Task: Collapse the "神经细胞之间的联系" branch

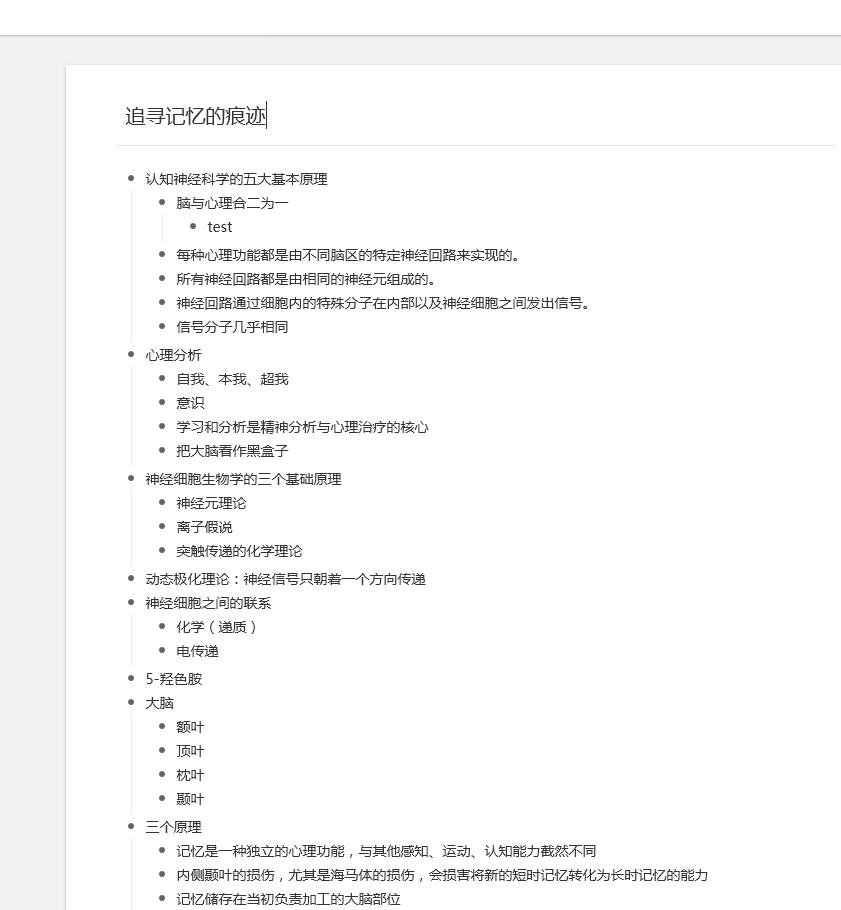Action: [x=131, y=603]
